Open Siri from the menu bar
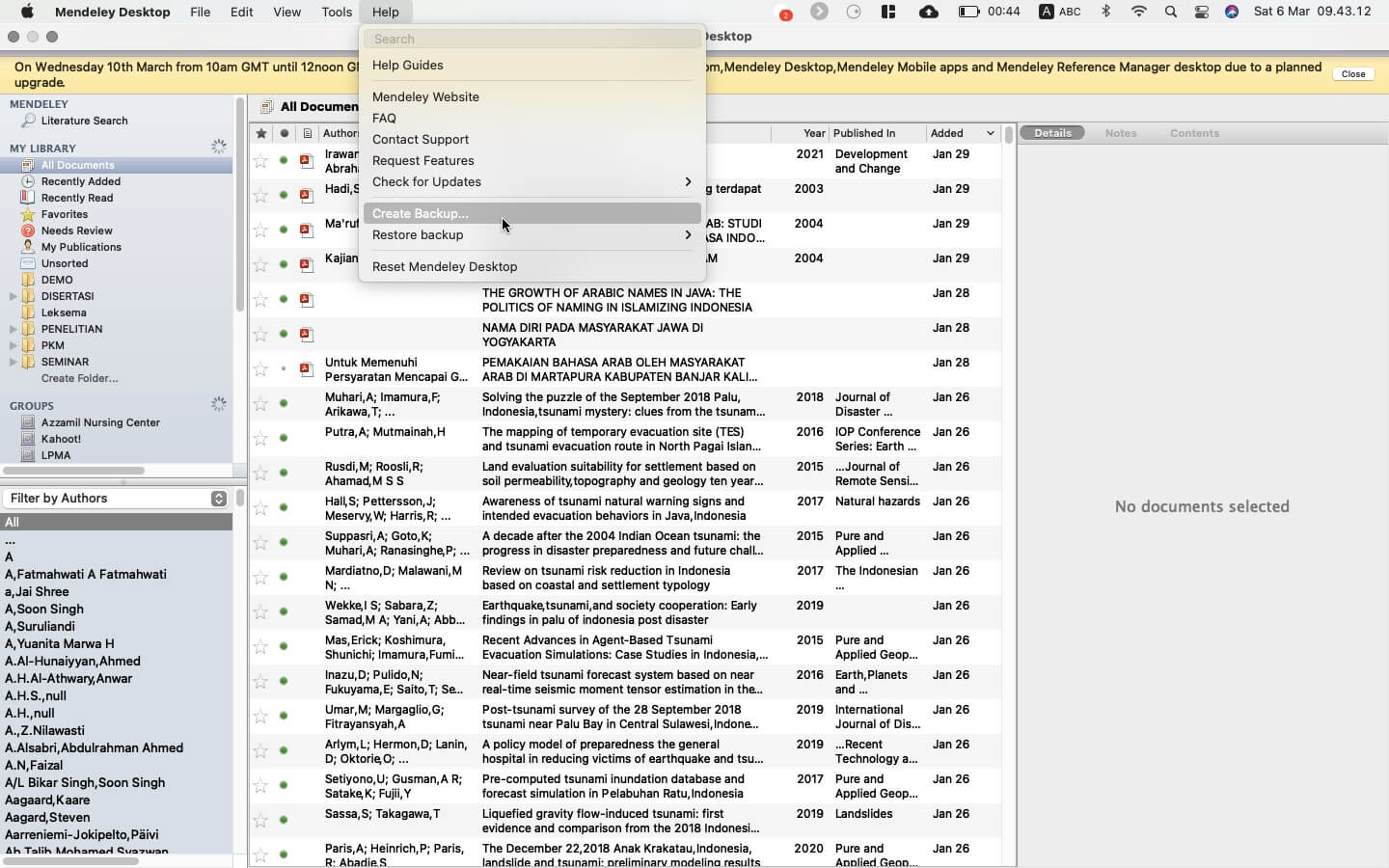The image size is (1389, 868). tap(1232, 12)
